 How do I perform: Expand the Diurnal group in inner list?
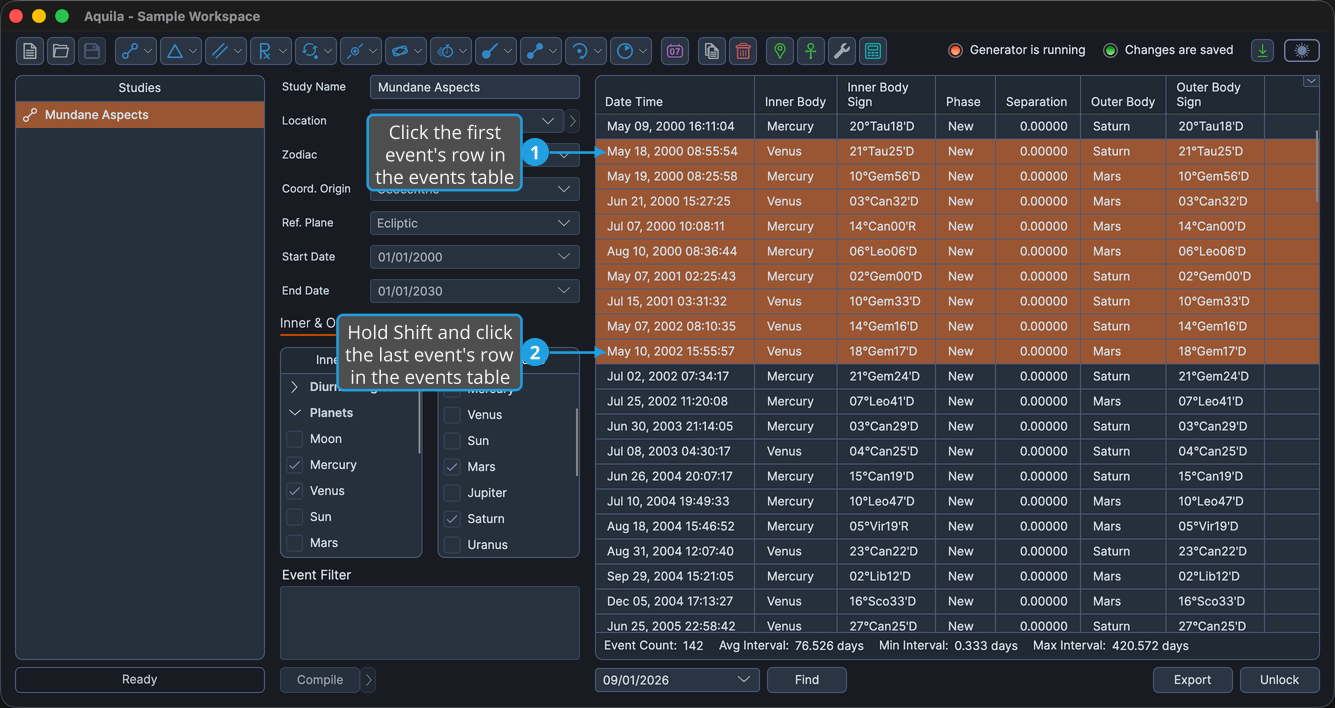point(295,387)
